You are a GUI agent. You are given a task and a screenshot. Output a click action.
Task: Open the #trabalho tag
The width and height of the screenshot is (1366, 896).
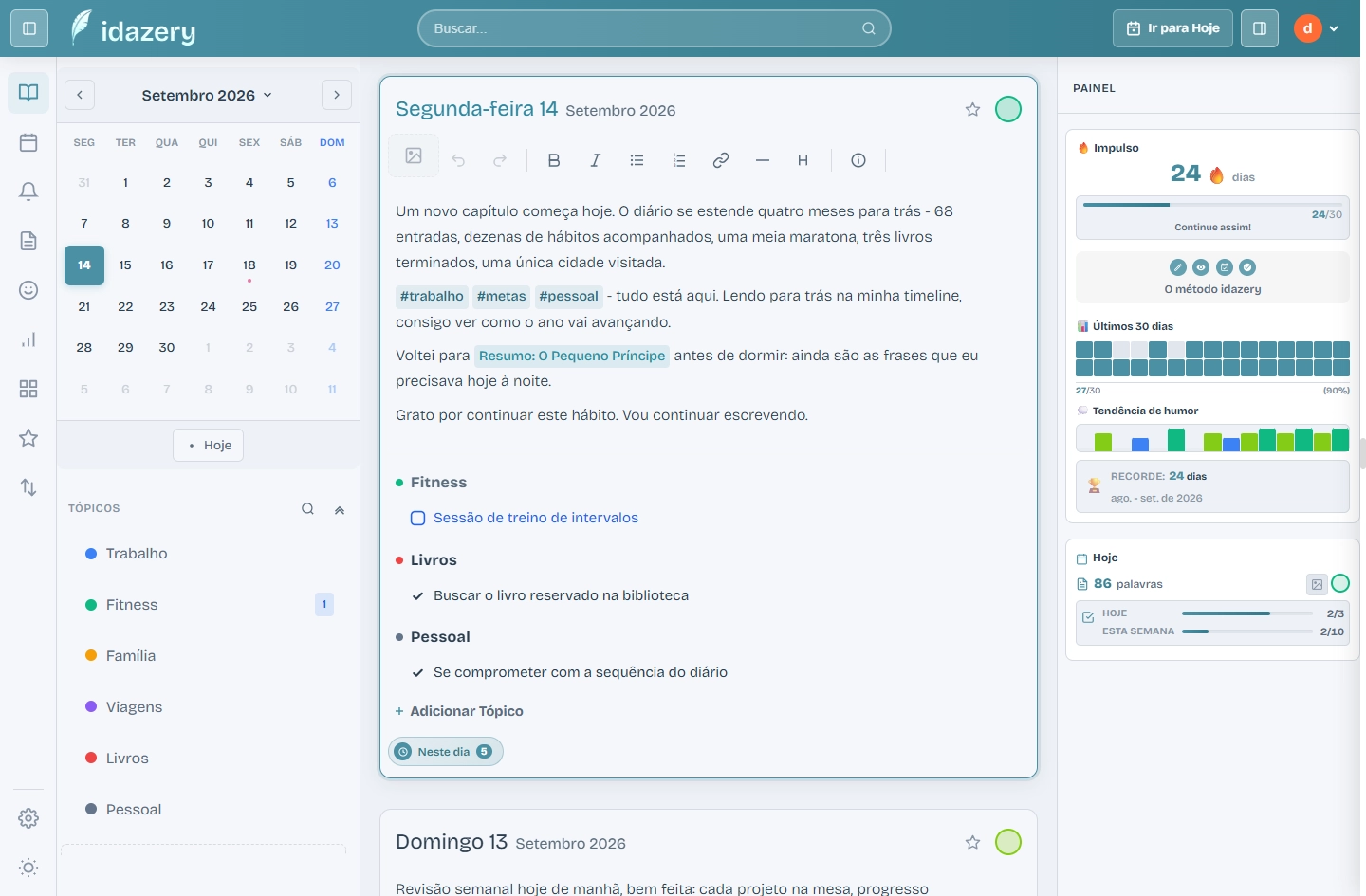click(432, 296)
